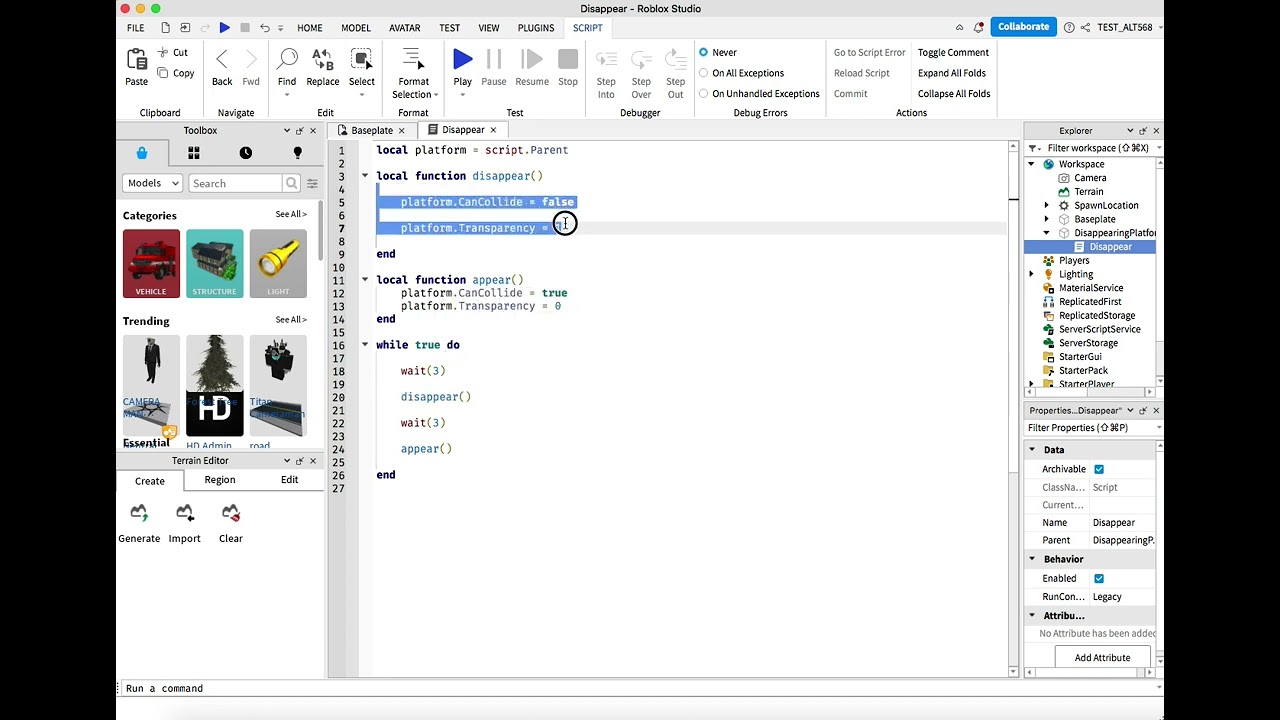The height and width of the screenshot is (720, 1280).
Task: Switch to the AVATAR ribbon tab
Action: (404, 28)
